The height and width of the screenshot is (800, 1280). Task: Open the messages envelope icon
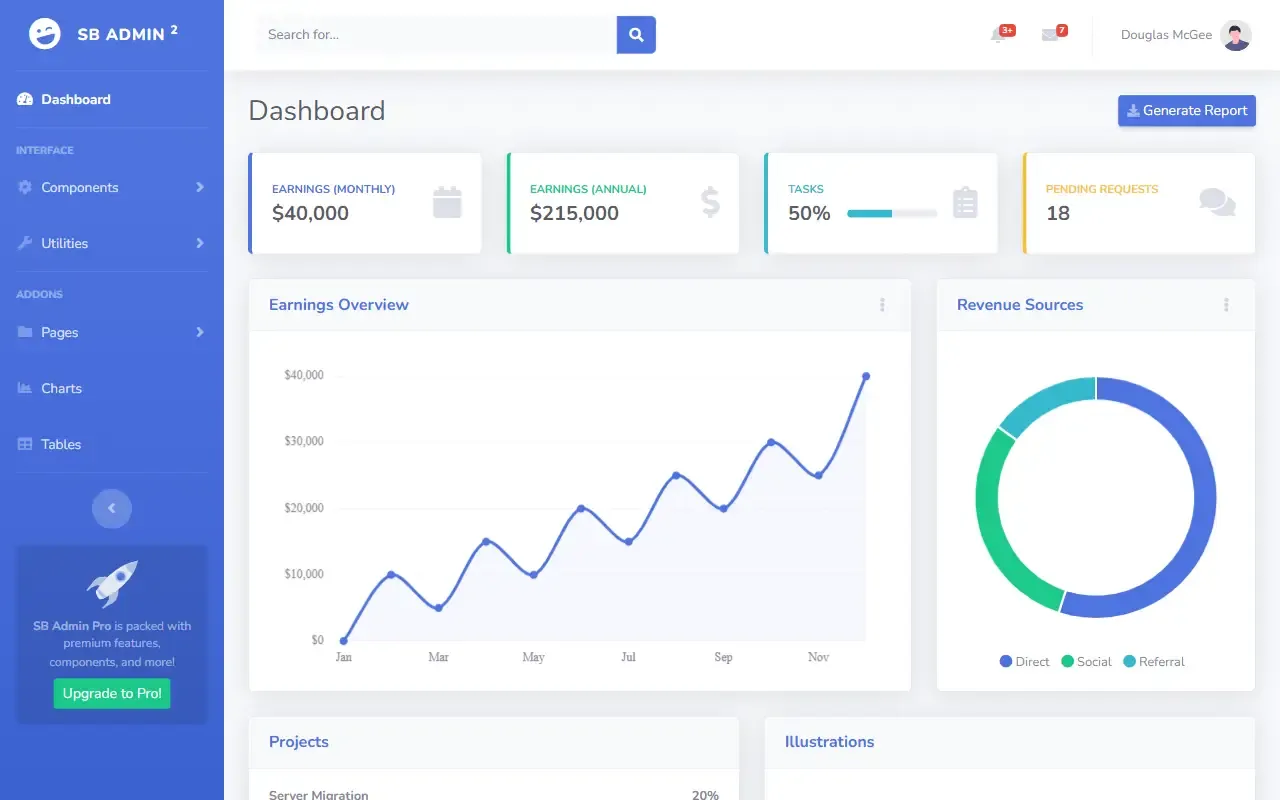pos(1049,35)
